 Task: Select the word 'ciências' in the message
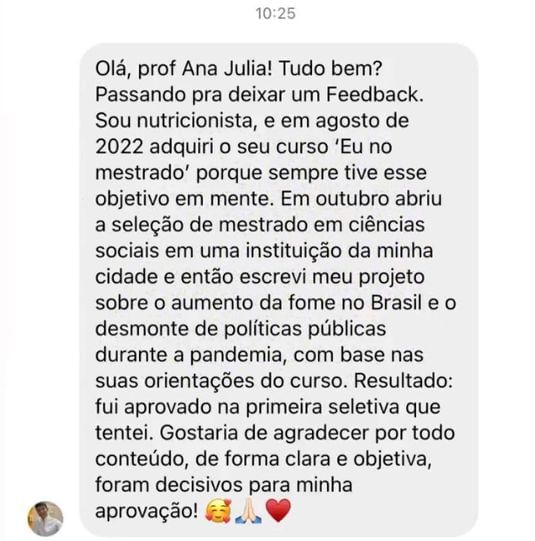[387, 225]
